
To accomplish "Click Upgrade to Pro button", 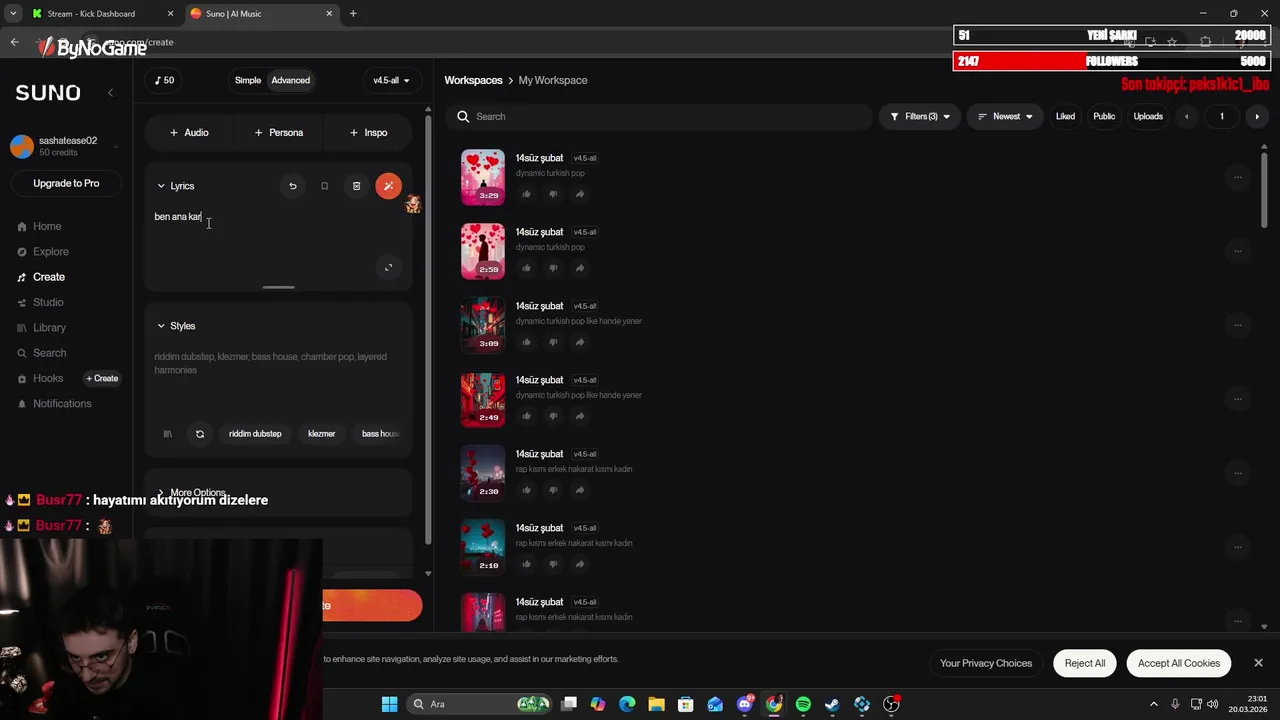I will [x=66, y=183].
